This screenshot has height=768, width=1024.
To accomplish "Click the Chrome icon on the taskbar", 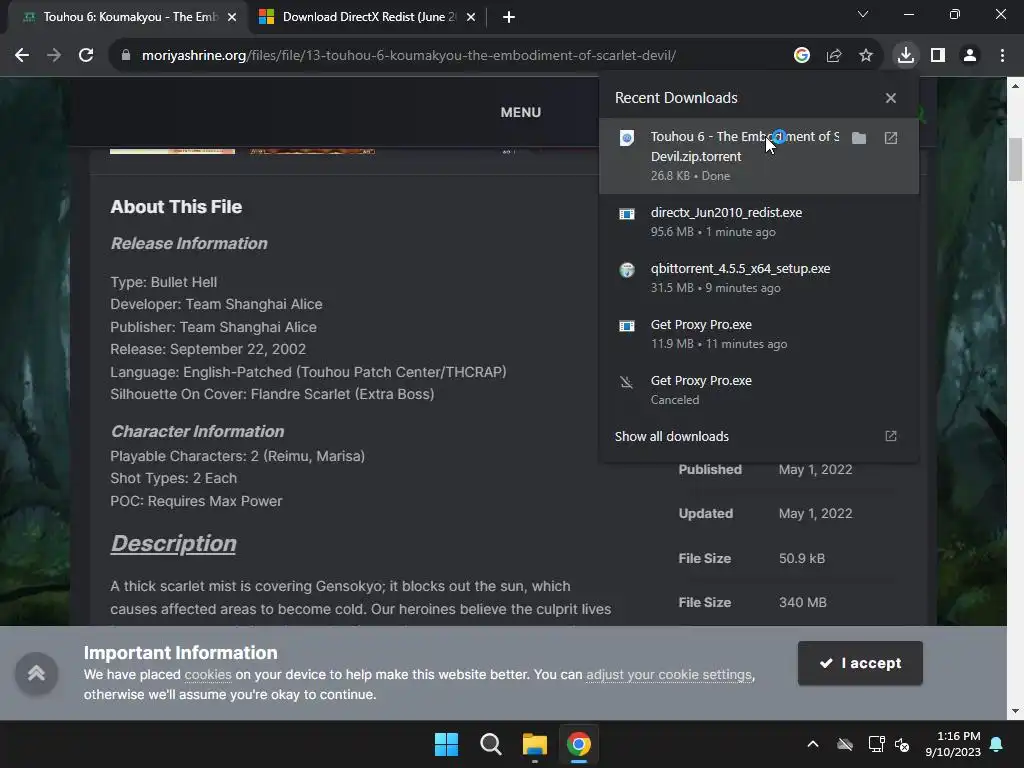I will click(x=579, y=744).
